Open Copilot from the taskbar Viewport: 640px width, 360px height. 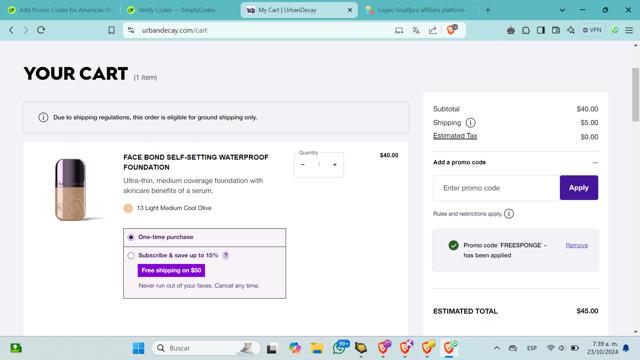[x=295, y=348]
